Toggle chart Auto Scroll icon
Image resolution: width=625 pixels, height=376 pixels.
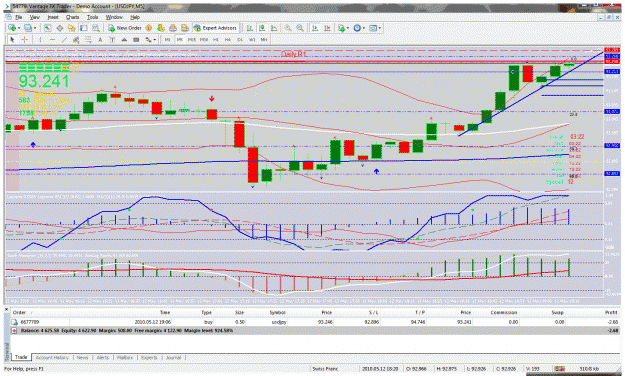(315, 28)
